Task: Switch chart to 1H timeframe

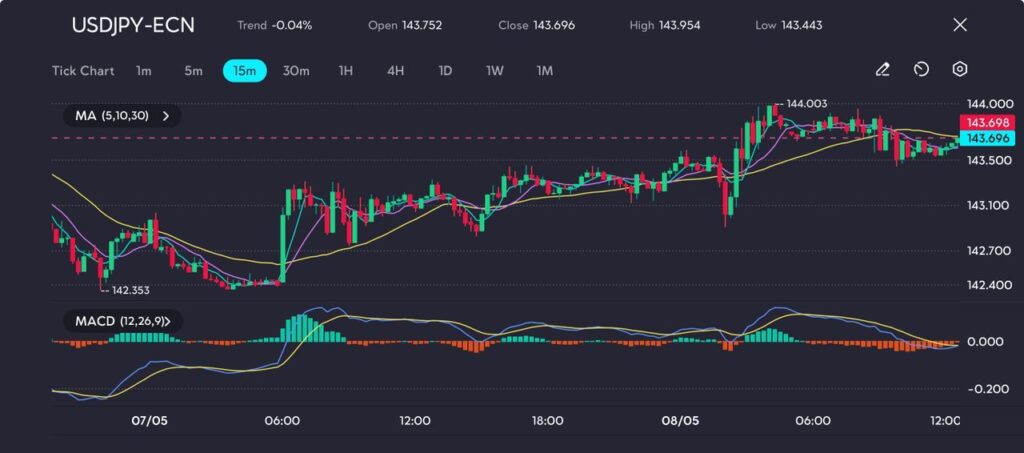Action: click(x=345, y=71)
